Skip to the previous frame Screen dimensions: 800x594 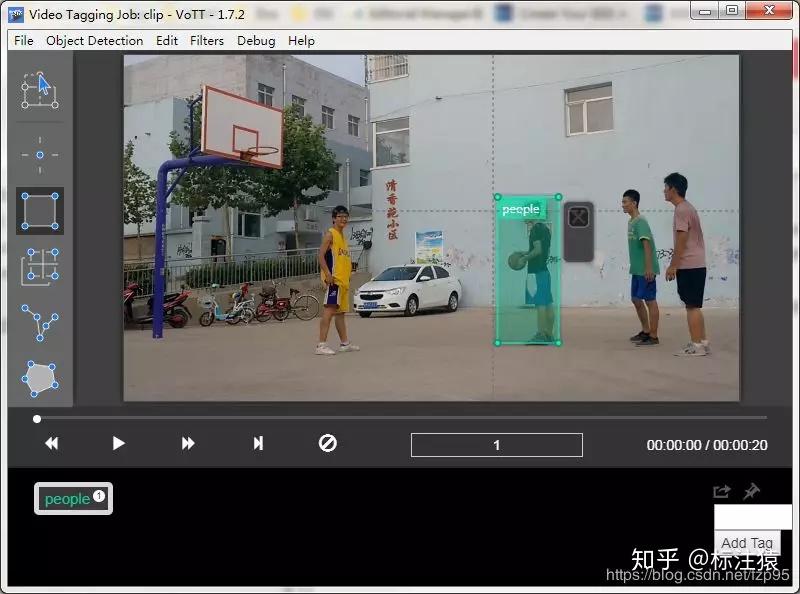click(51, 443)
